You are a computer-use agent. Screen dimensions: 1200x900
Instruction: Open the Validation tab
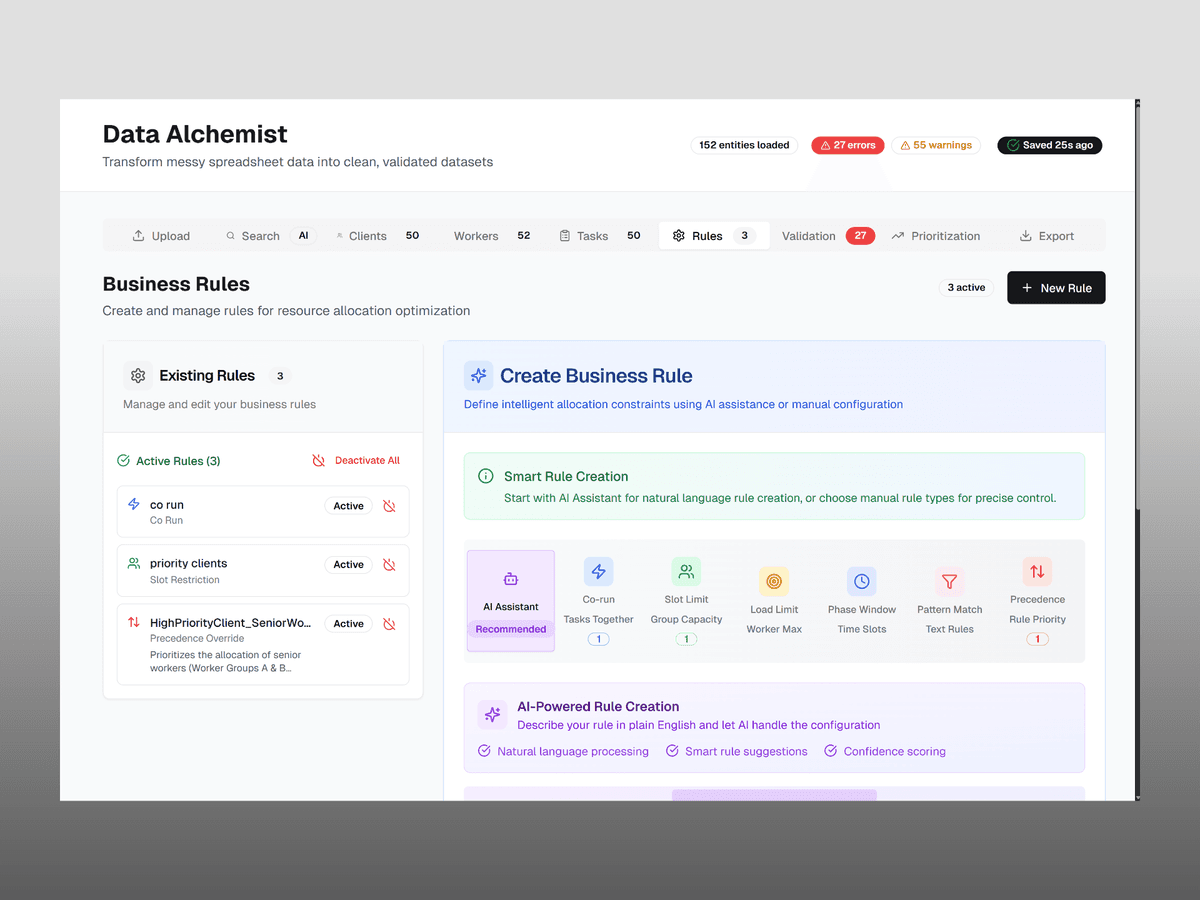click(828, 236)
